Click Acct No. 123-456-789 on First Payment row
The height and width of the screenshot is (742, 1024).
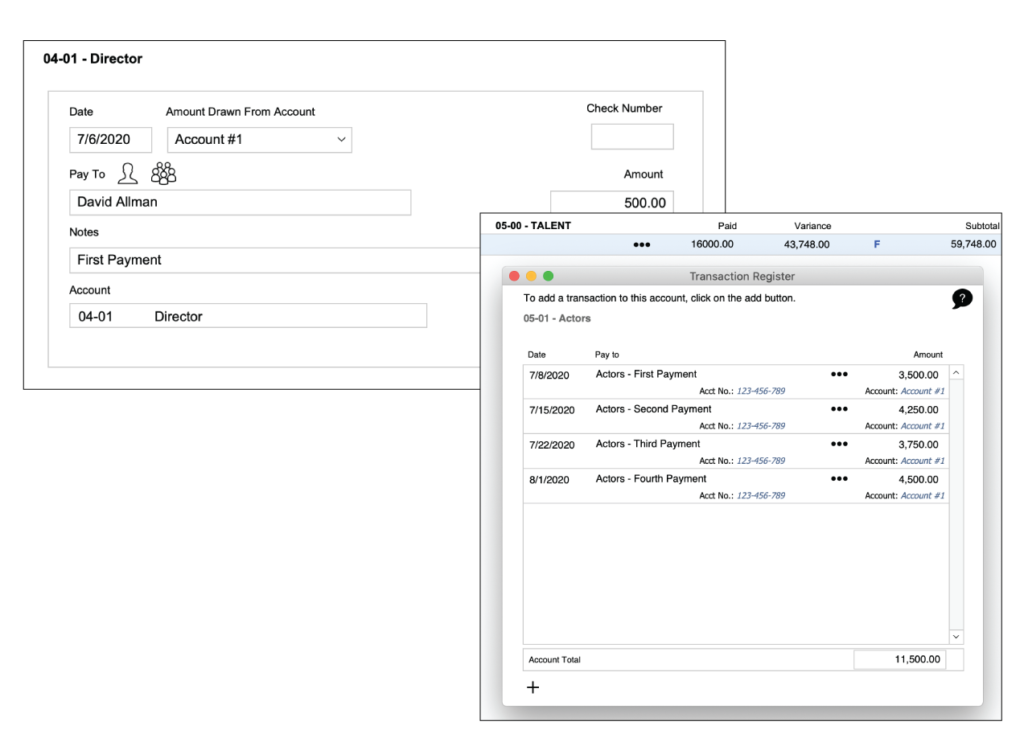pyautogui.click(x=761, y=391)
